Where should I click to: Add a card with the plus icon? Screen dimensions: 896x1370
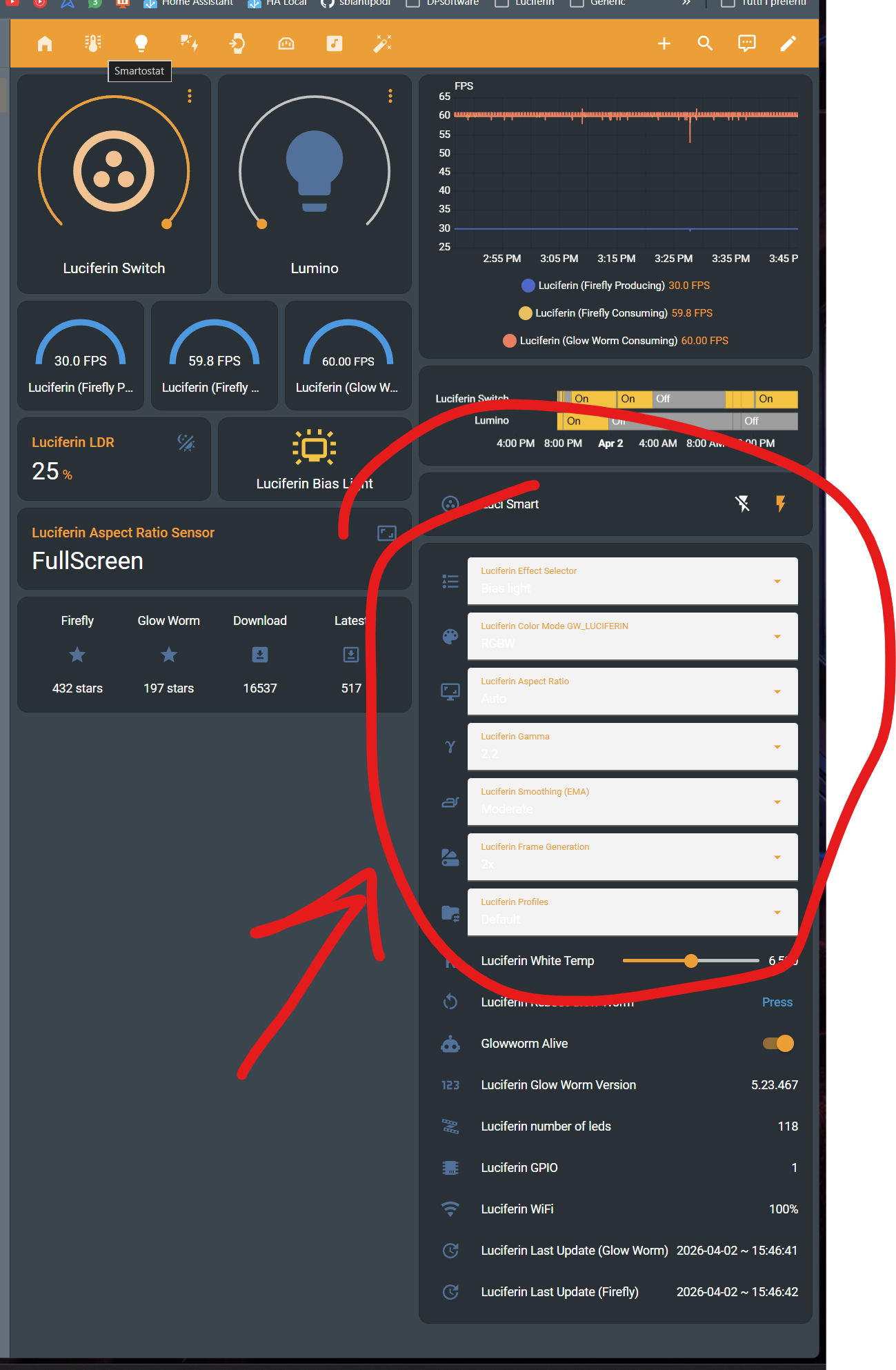click(x=664, y=43)
